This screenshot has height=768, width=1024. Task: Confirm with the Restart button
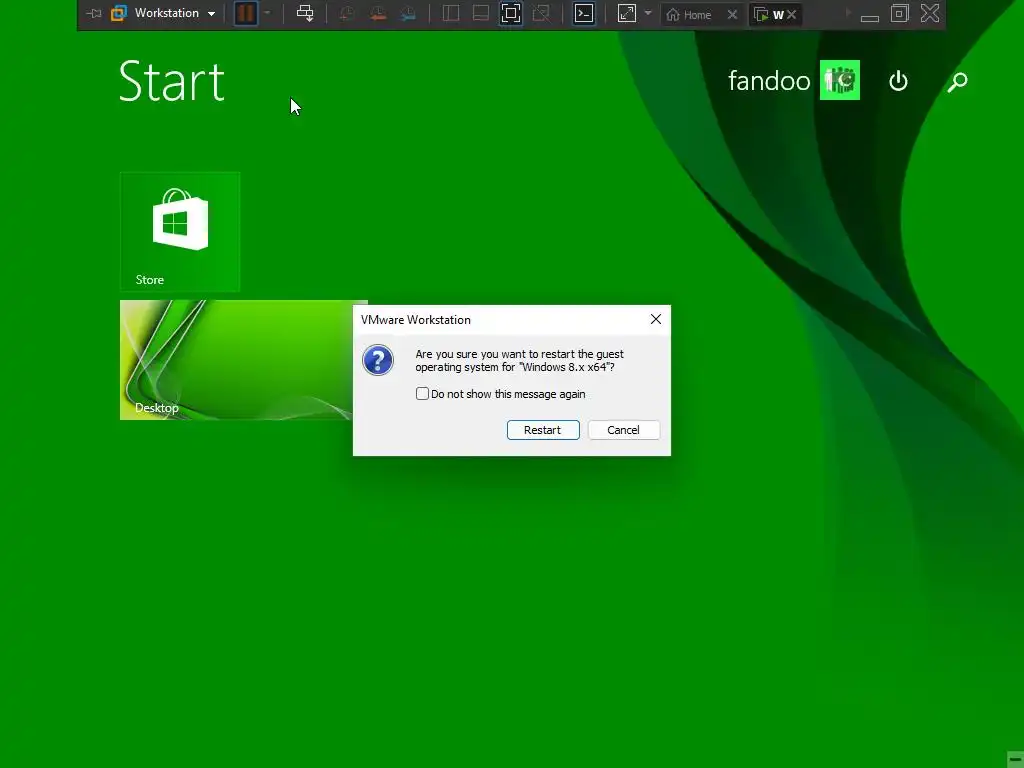tap(543, 430)
